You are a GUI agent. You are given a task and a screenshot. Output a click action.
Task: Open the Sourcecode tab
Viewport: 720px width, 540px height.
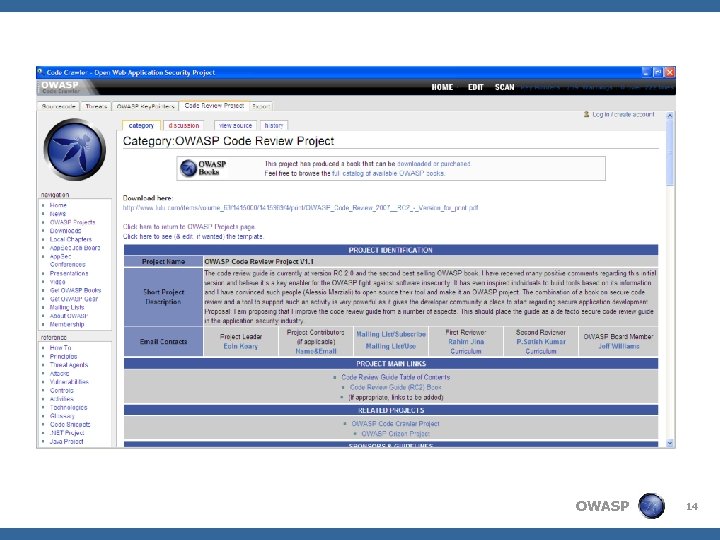[58, 106]
